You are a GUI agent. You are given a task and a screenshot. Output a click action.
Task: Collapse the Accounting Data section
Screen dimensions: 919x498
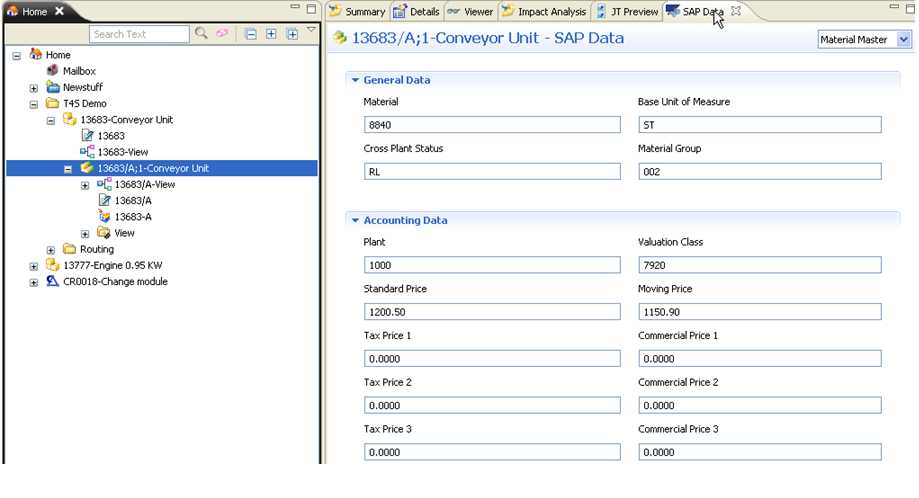355,220
